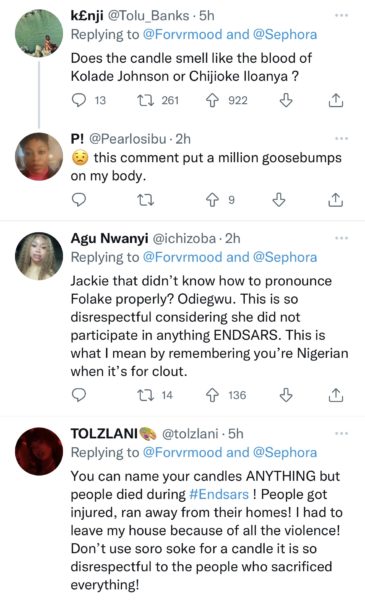Open more options on TOLZLANI's tweet
Image resolution: width=365 pixels, height=600 pixels.
[x=341, y=434]
